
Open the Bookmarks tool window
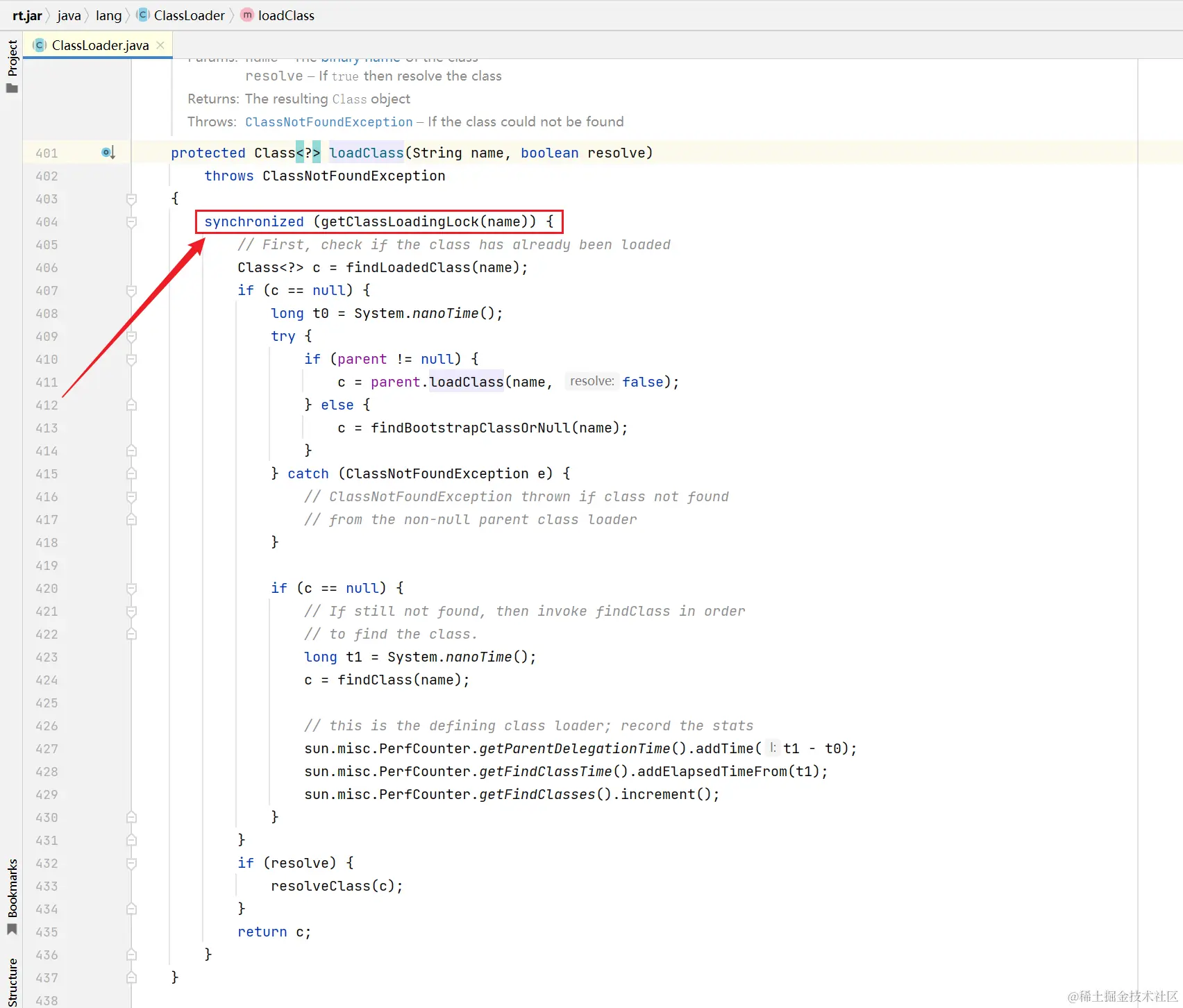pos(12,888)
